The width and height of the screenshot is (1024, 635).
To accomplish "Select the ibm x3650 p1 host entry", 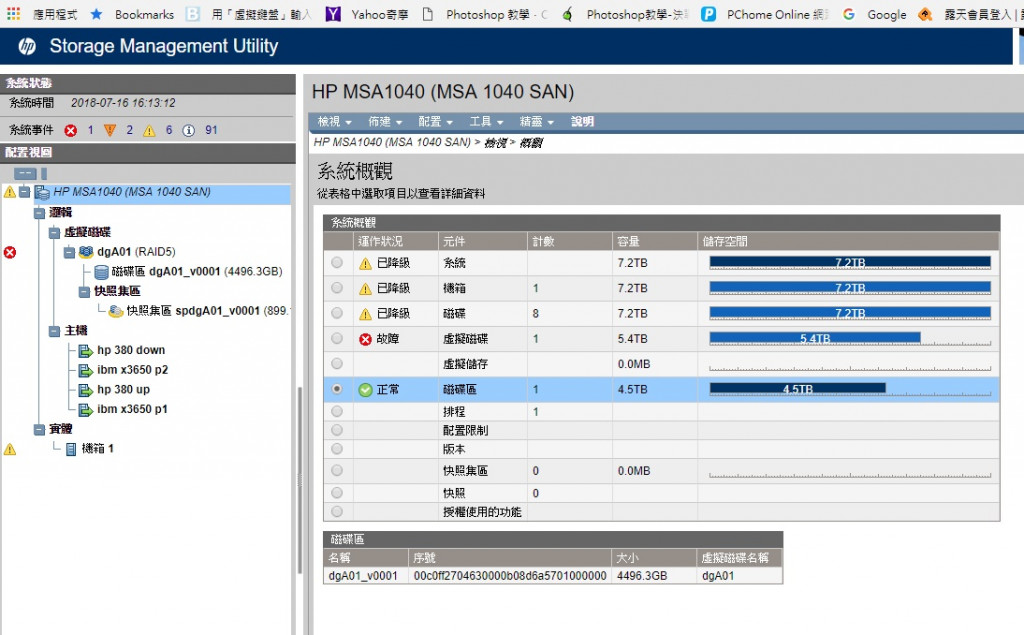I will pos(133,410).
